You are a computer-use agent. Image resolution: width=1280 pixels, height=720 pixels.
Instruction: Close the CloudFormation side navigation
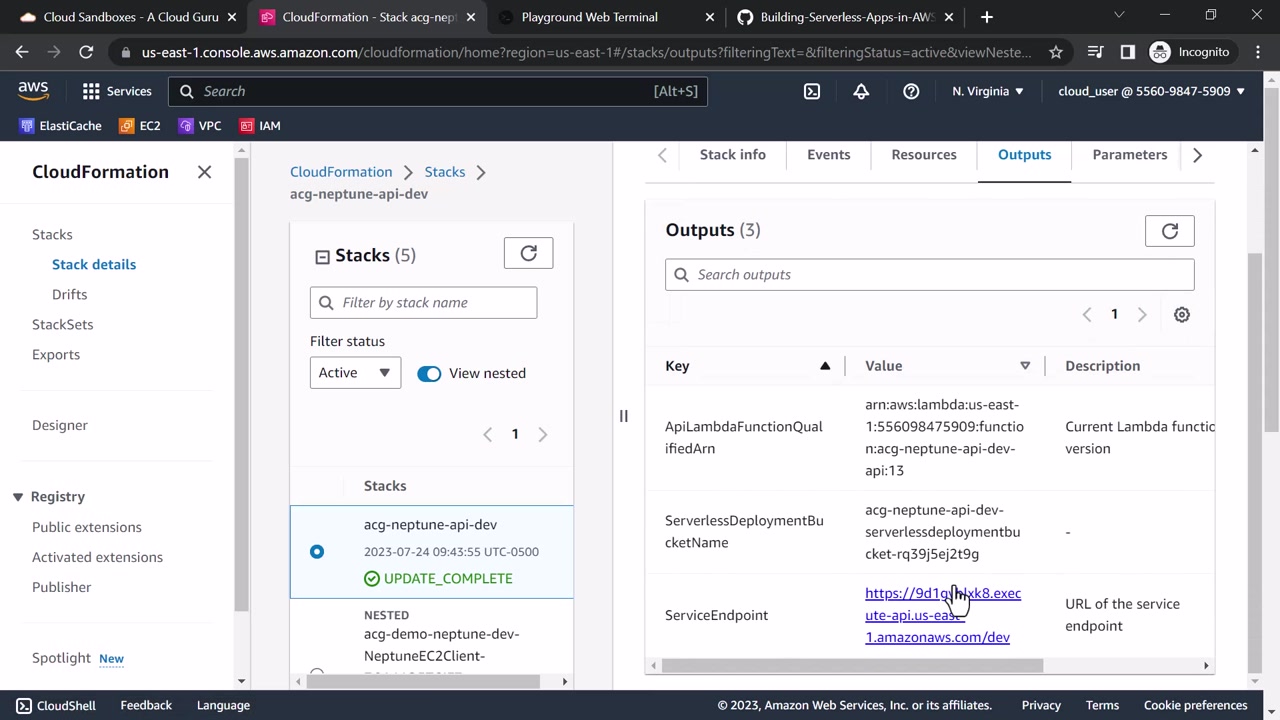coord(204,172)
